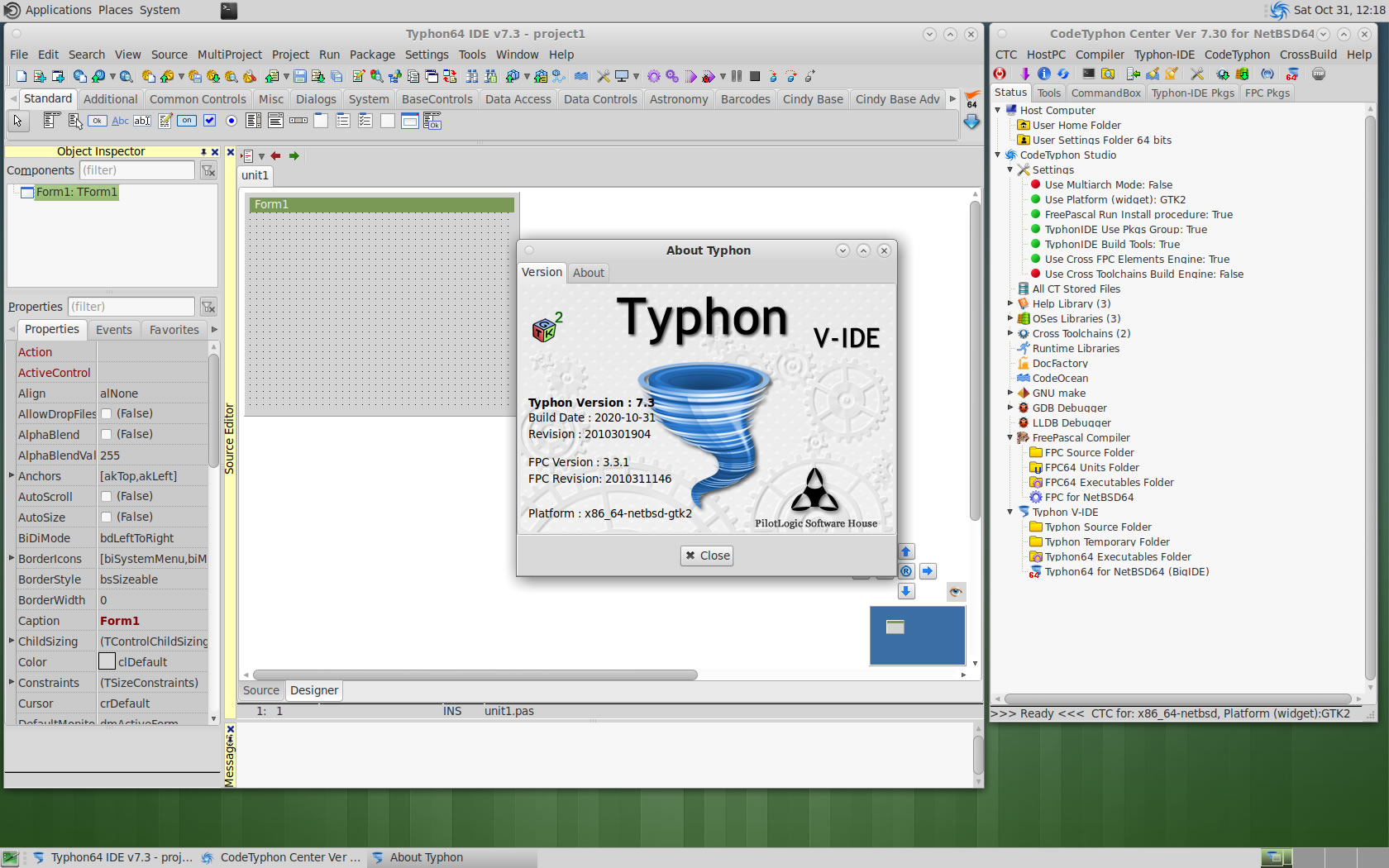Open CrossBuild menu in CodeTyphon Center

(1308, 55)
